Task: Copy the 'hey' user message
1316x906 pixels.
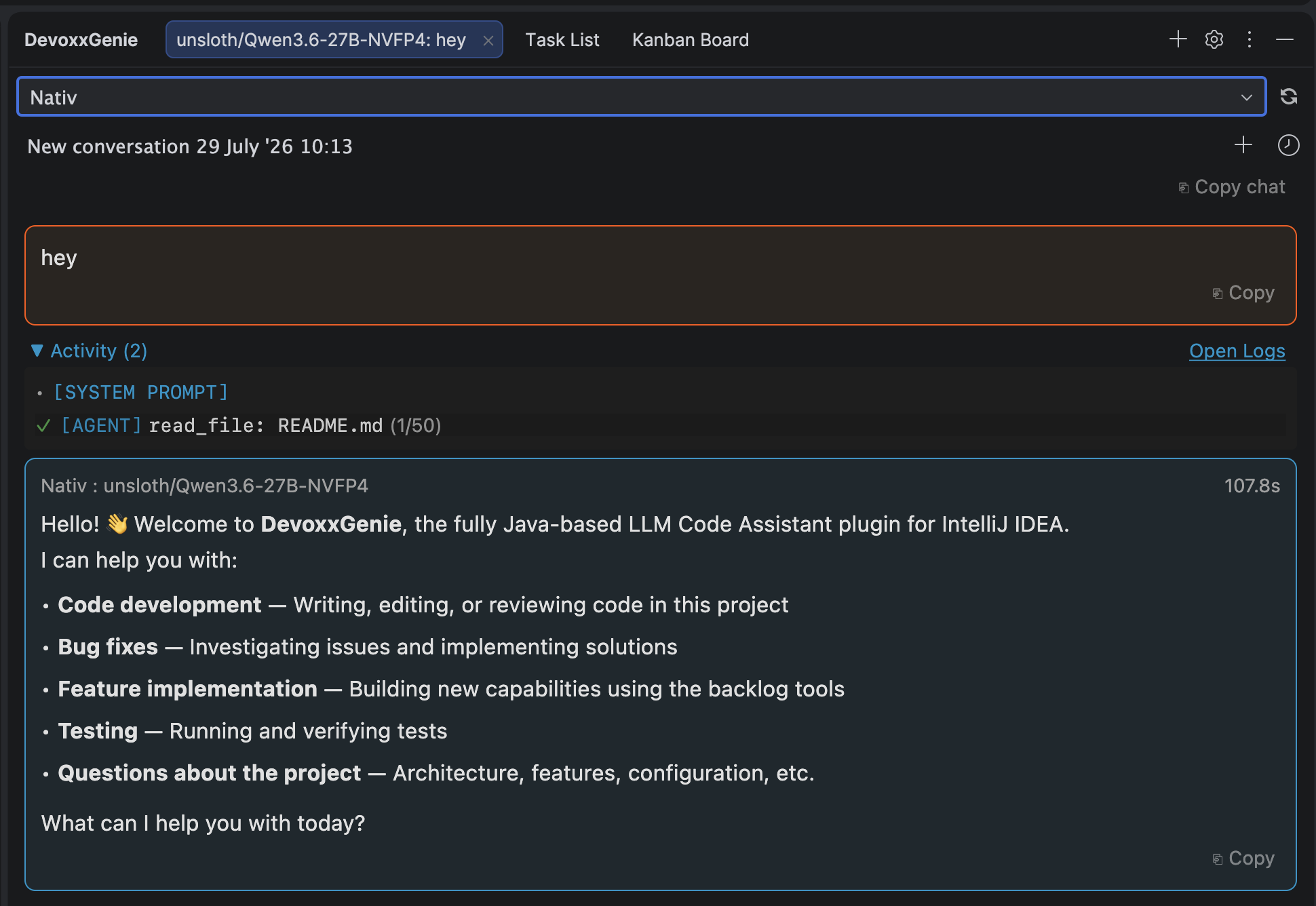Action: (x=1243, y=293)
